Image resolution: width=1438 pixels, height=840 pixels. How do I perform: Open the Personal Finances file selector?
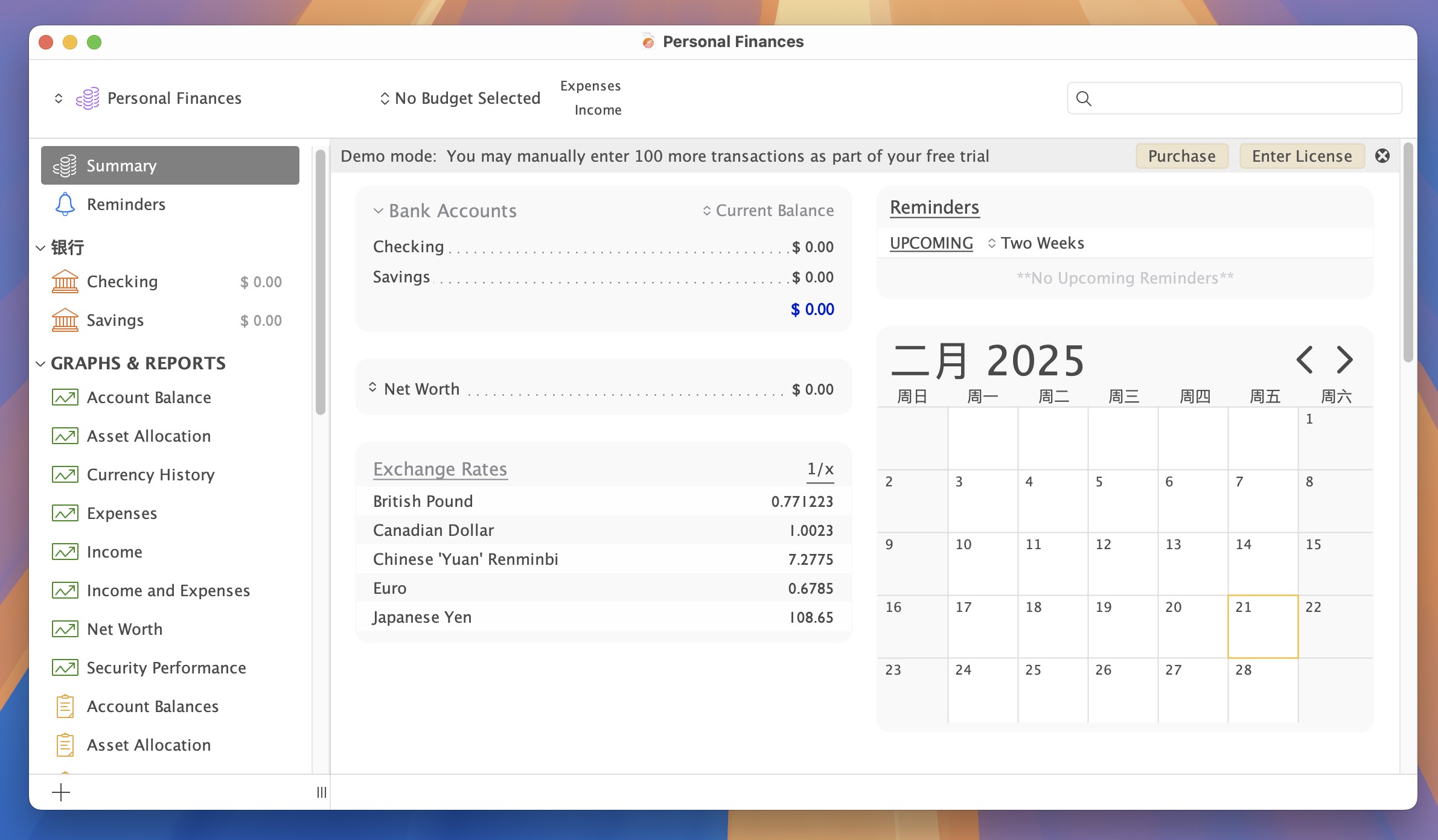pyautogui.click(x=148, y=98)
